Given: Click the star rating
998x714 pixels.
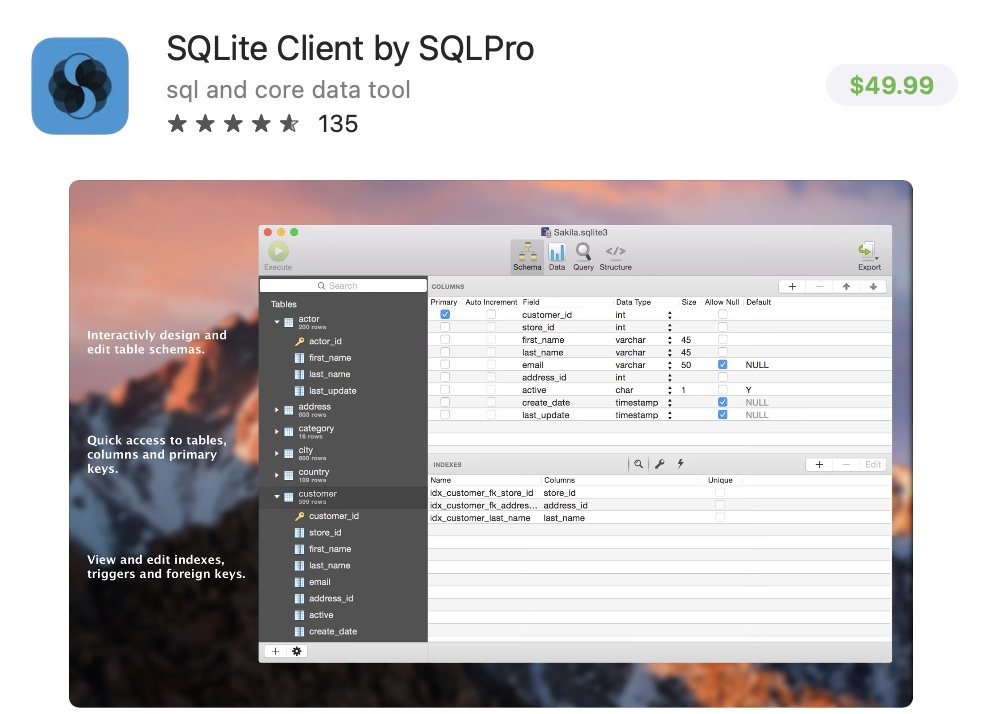Looking at the screenshot, I should pos(233,123).
